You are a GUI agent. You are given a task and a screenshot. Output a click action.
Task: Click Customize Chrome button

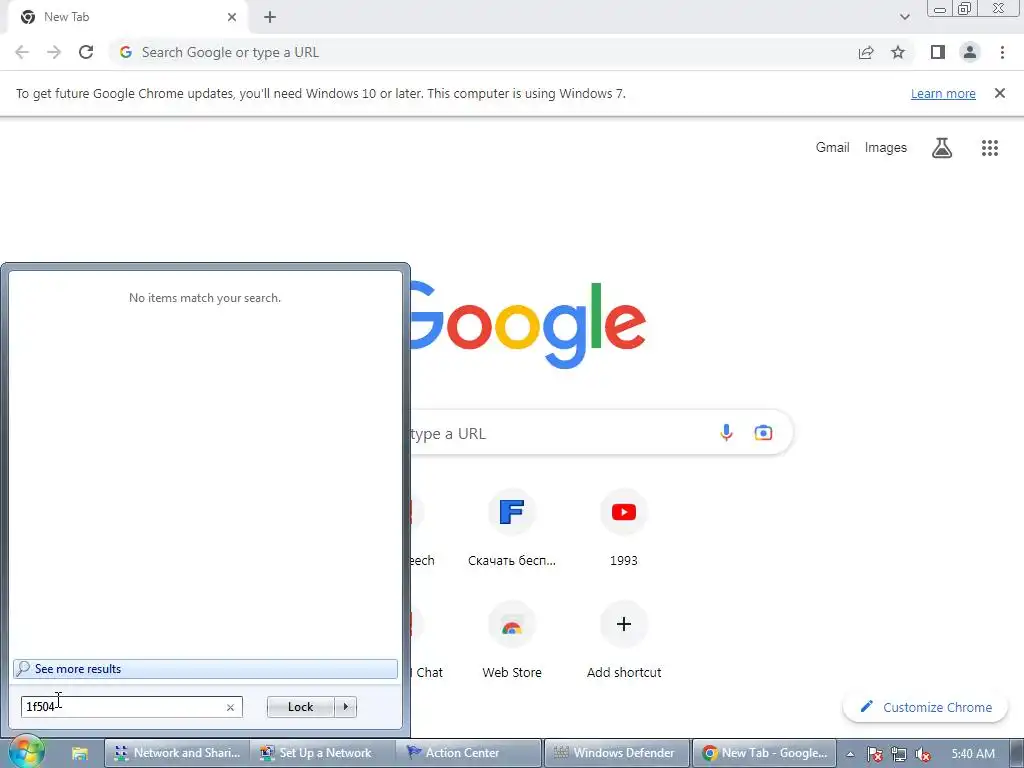925,707
